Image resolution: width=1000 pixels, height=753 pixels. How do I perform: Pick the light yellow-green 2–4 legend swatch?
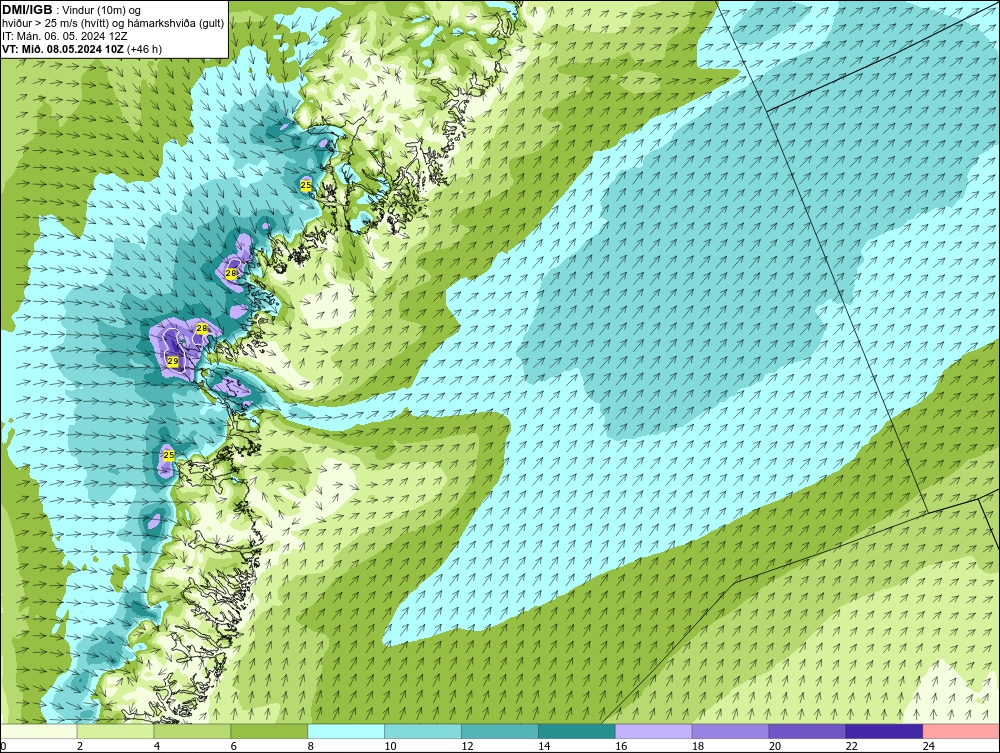[x=115, y=731]
